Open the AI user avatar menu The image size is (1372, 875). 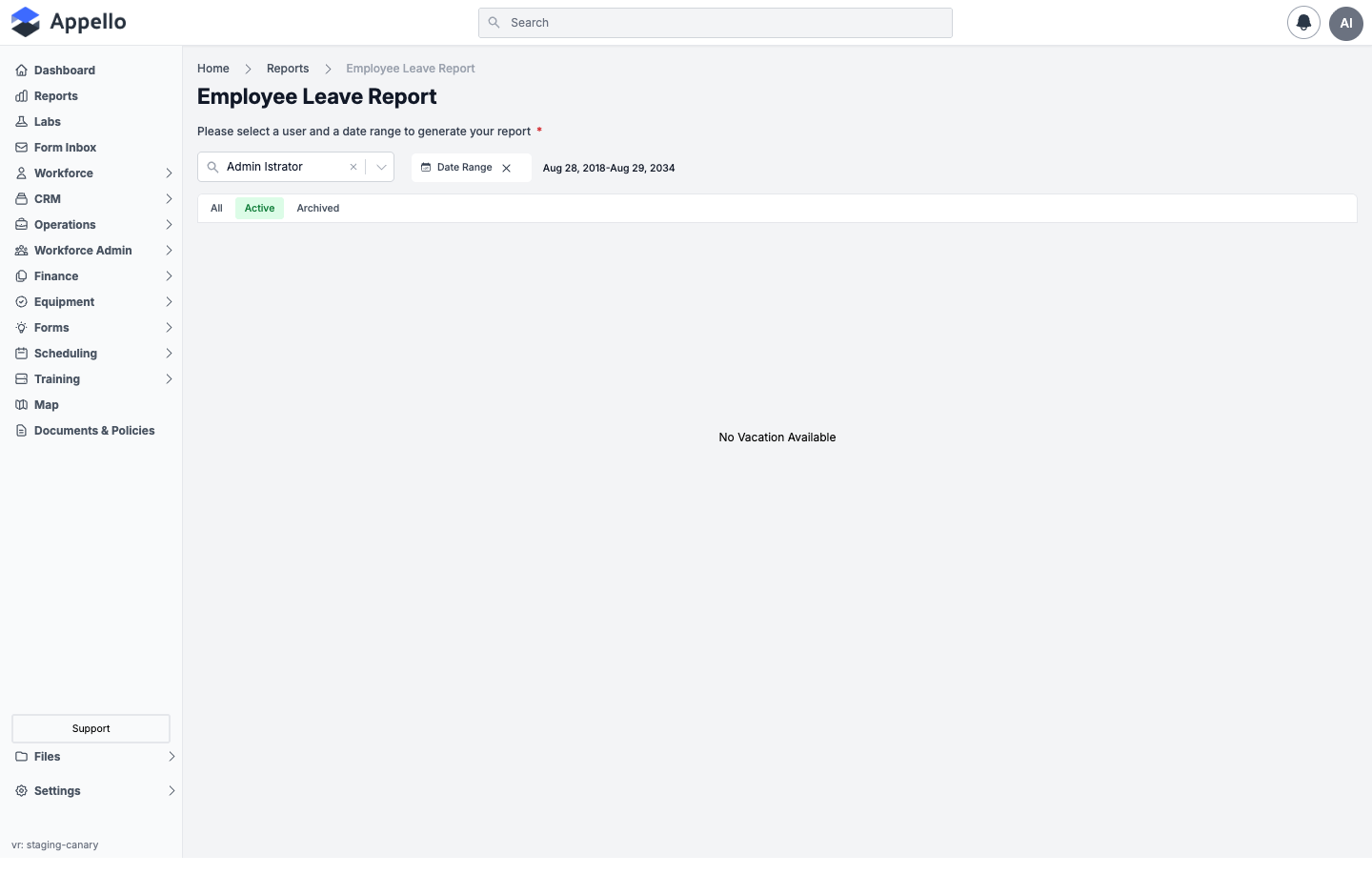(1346, 23)
